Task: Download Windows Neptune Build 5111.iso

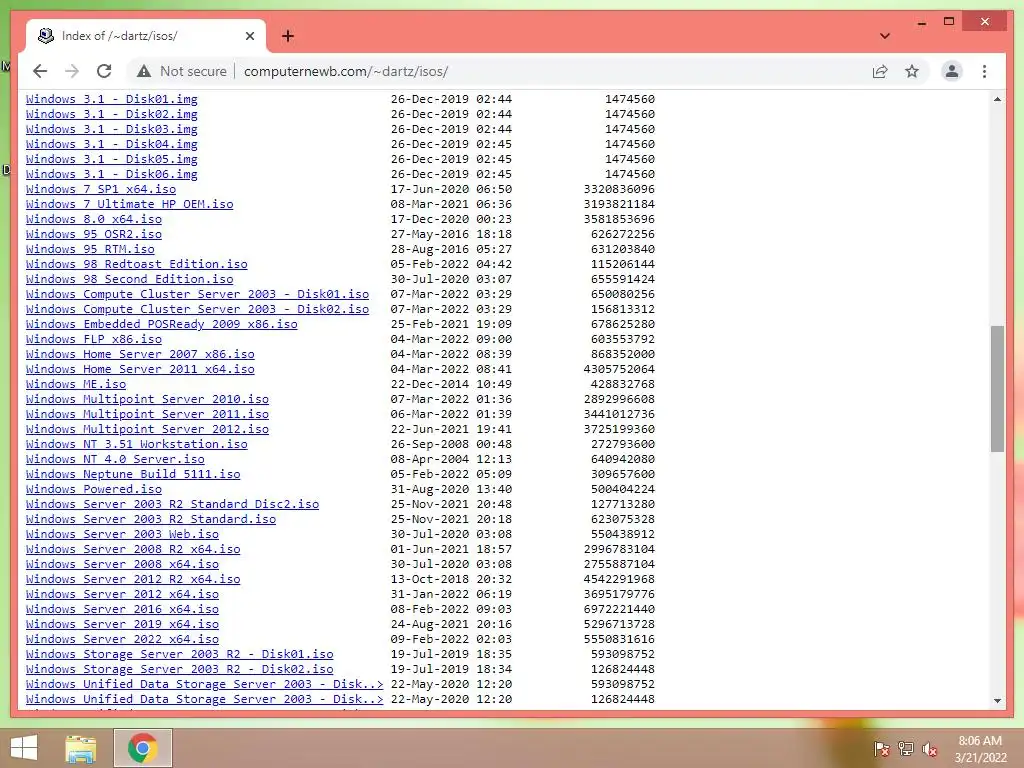Action: [x=133, y=475]
